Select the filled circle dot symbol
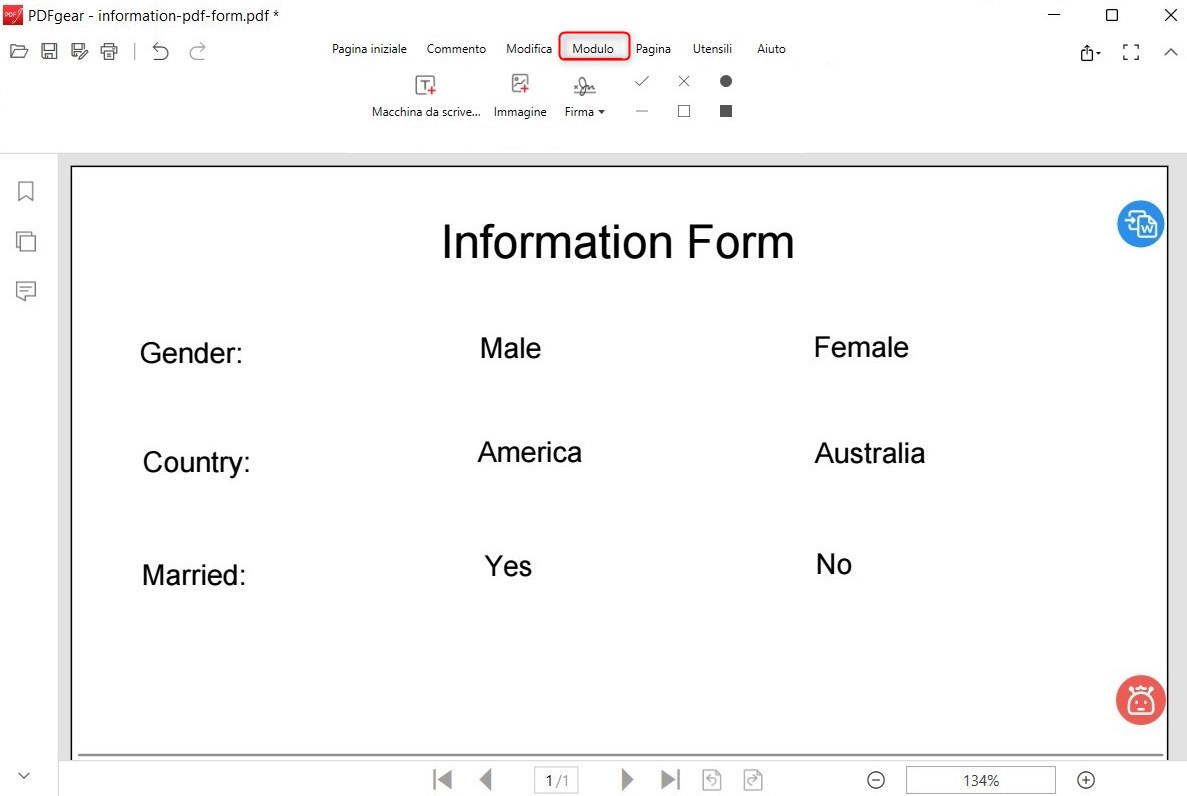1187x796 pixels. click(x=726, y=81)
